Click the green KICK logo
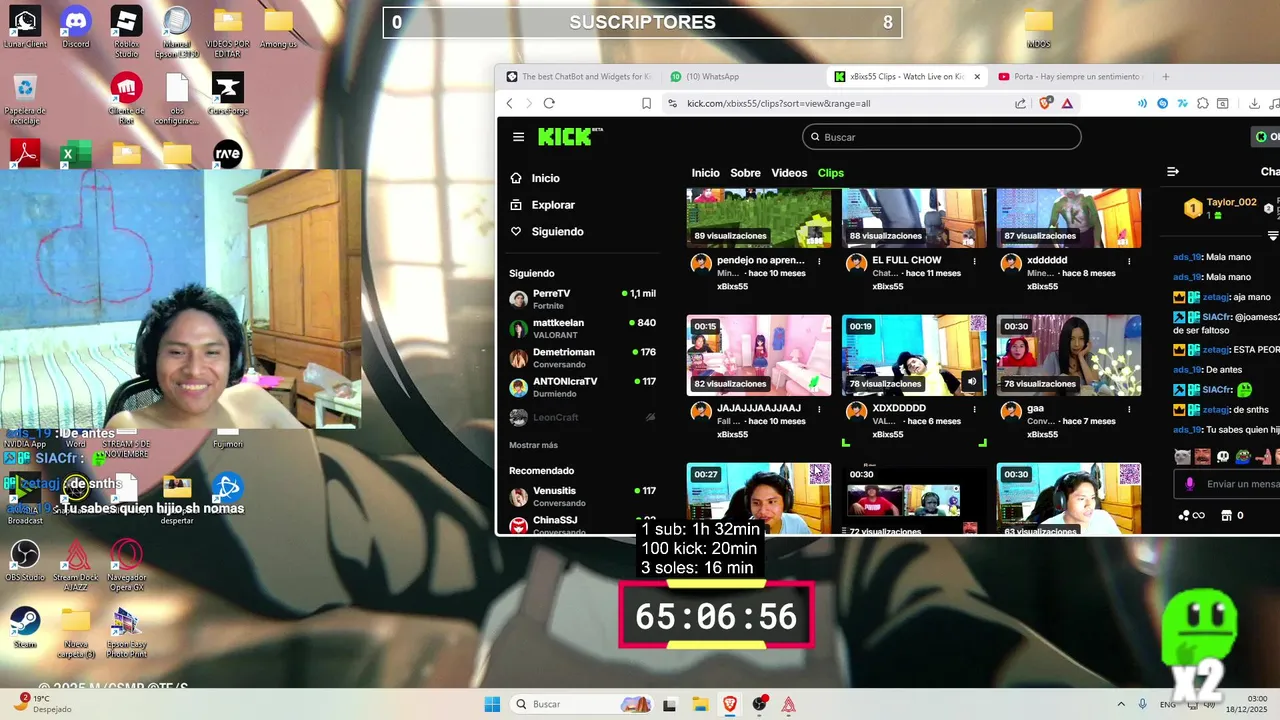Viewport: 1280px width, 720px height. 570,137
